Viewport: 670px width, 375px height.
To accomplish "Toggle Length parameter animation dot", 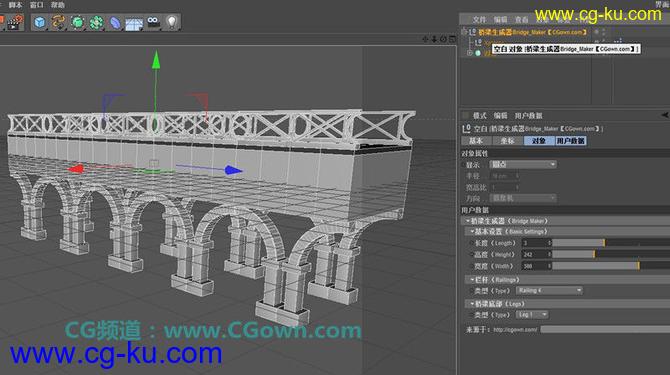I will pos(472,243).
